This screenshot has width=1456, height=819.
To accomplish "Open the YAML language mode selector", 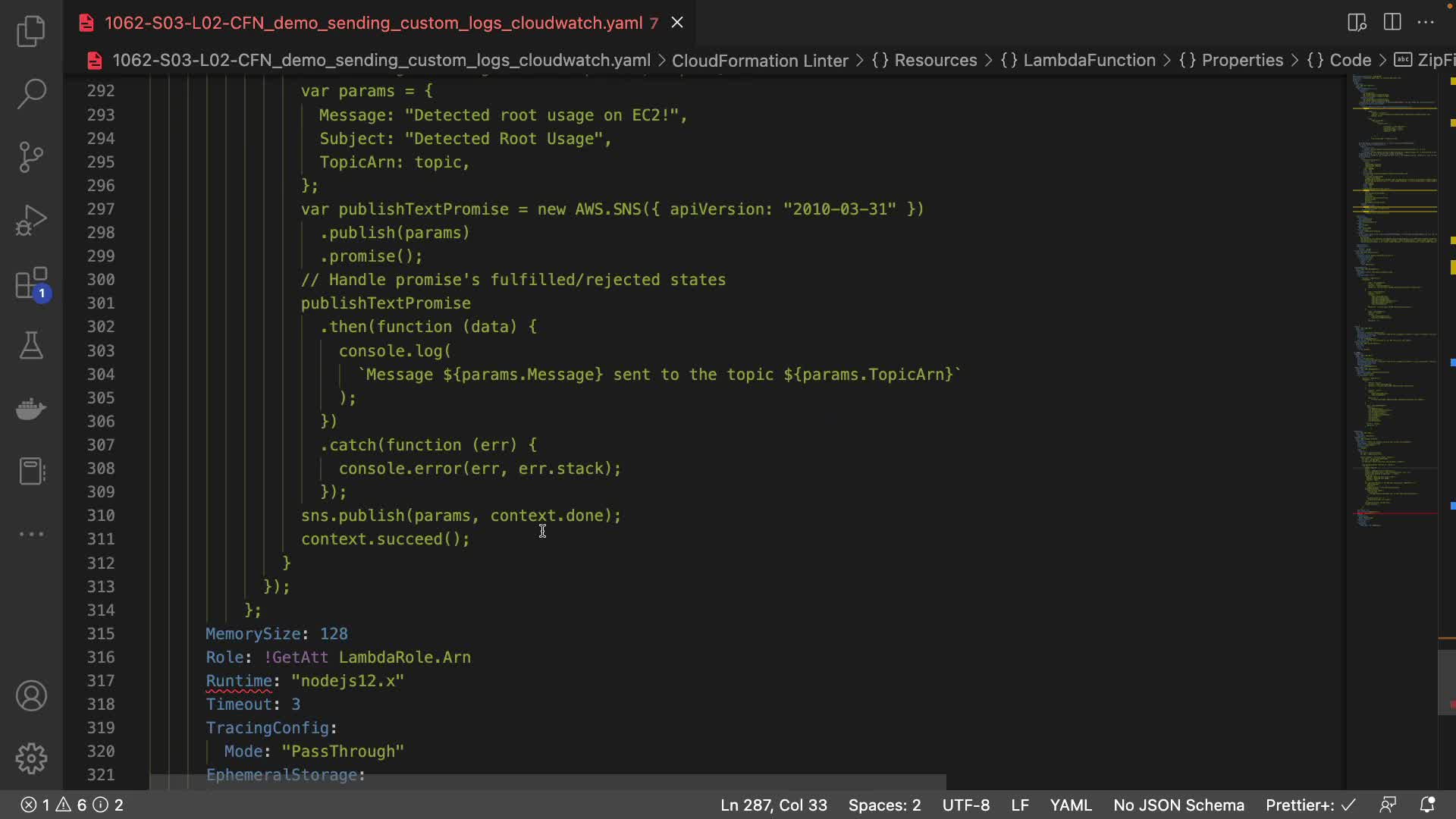I will 1070,805.
